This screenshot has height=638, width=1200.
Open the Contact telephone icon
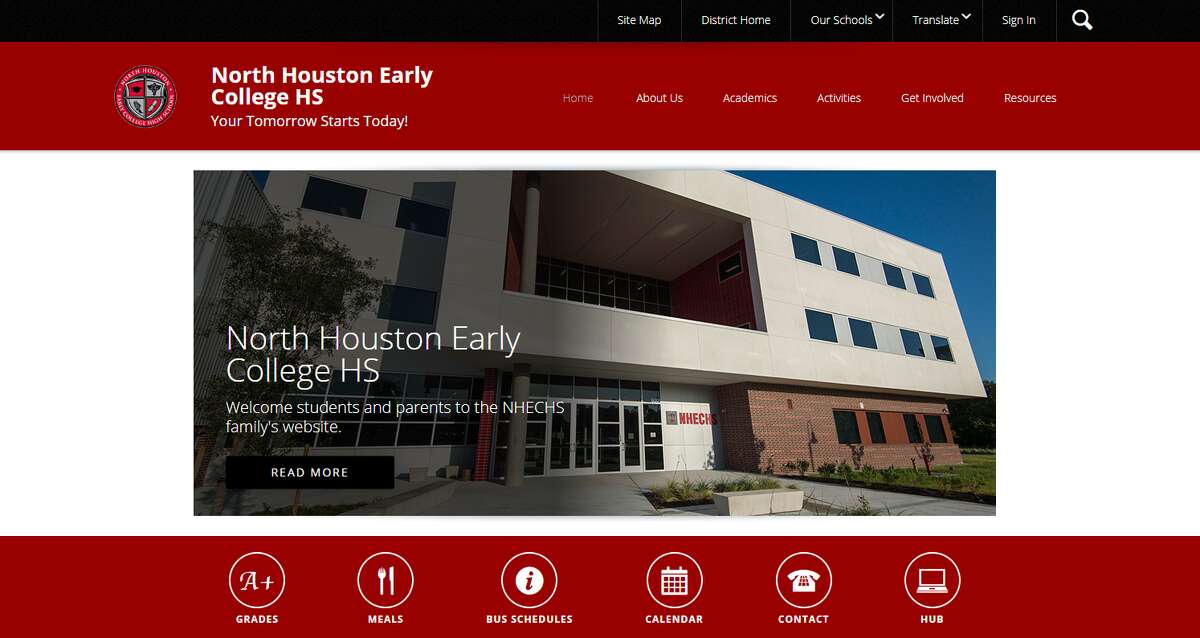(804, 580)
